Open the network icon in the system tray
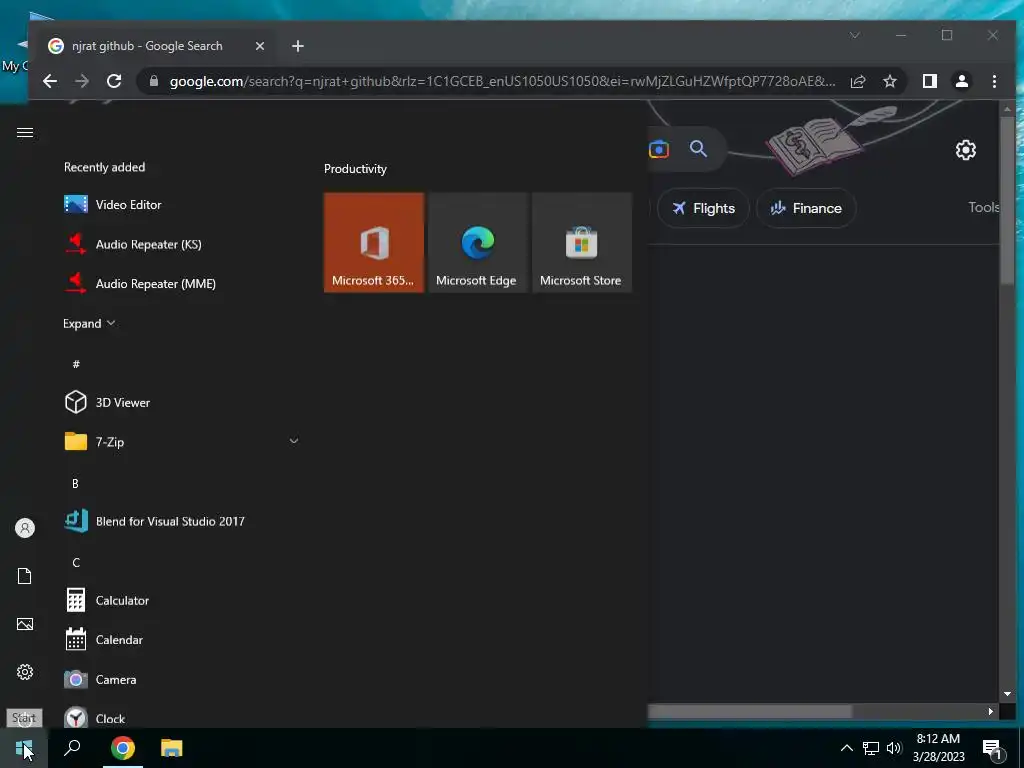1024x768 pixels. click(870, 748)
